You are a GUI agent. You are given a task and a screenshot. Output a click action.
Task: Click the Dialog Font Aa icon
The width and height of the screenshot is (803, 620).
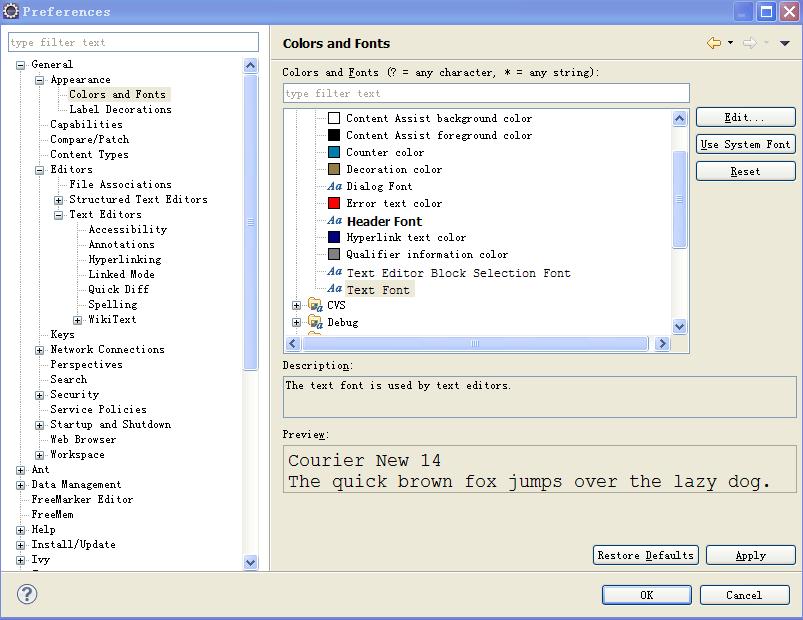334,186
